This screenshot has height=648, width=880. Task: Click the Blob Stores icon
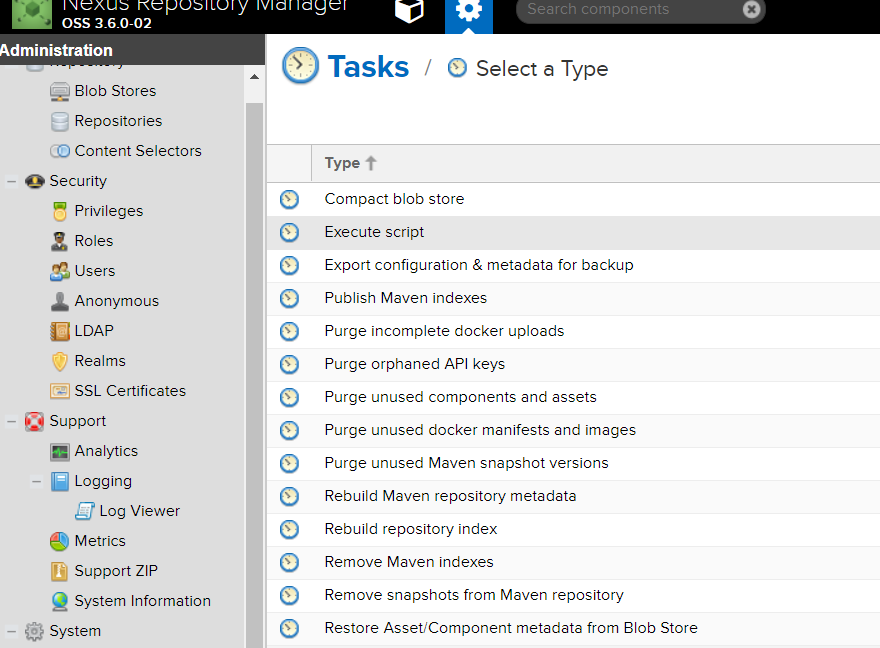60,91
